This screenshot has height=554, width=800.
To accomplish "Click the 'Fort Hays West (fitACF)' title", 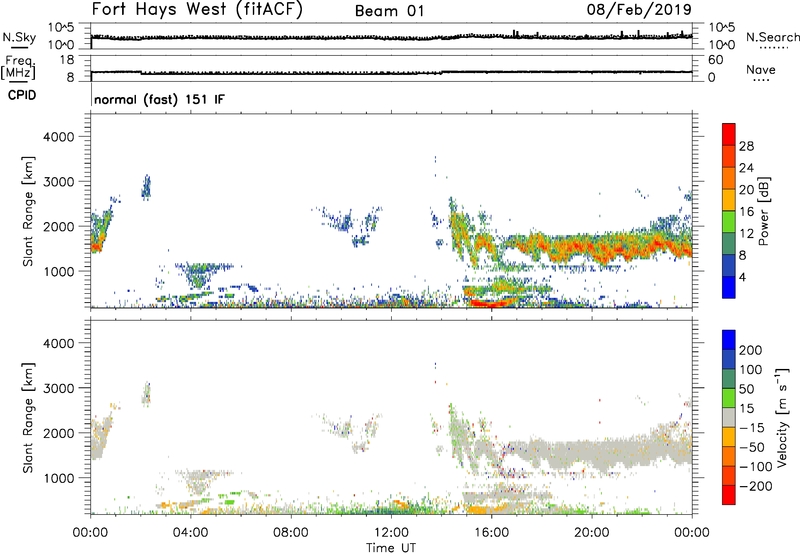I will (197, 9).
